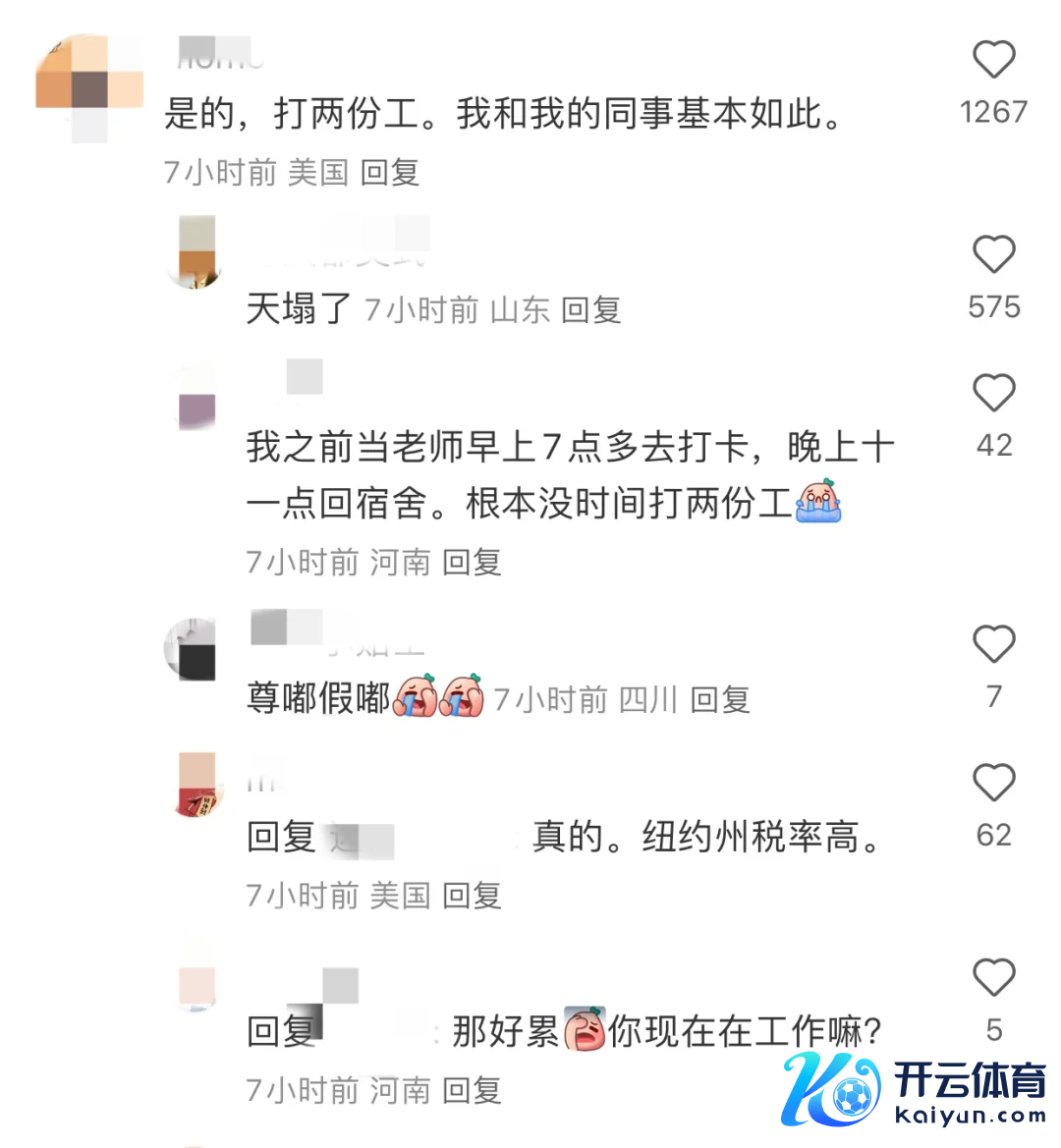The height and width of the screenshot is (1148, 1061).
Task: Reply to the teacher comment from 河南
Action: (472, 563)
